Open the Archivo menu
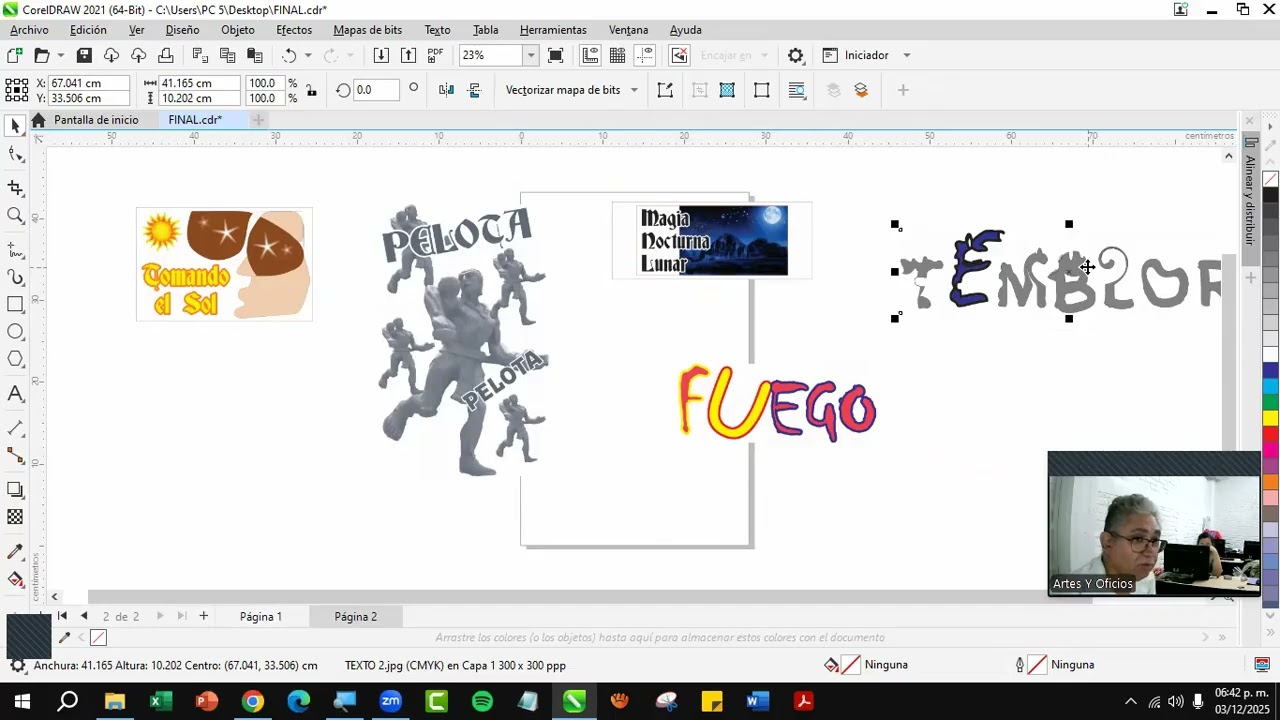The width and height of the screenshot is (1280, 720). point(29,30)
